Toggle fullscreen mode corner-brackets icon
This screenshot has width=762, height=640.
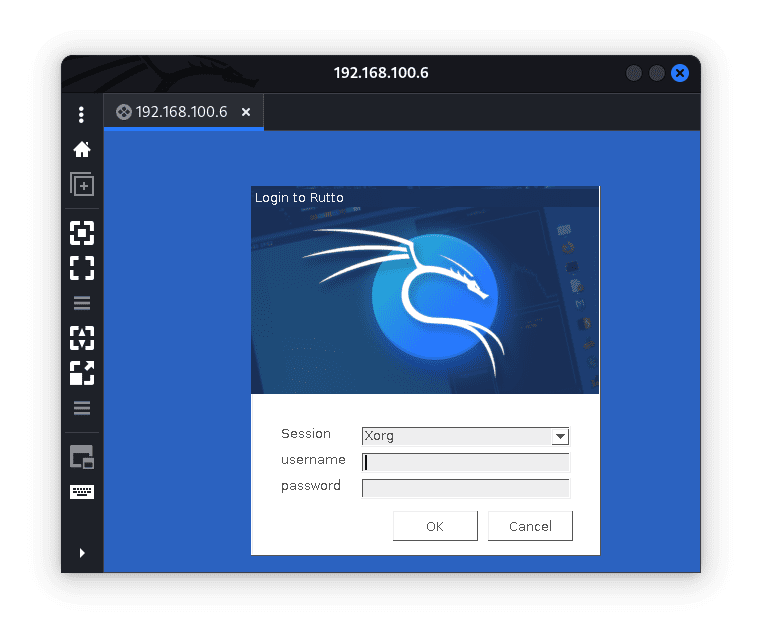pyautogui.click(x=82, y=268)
